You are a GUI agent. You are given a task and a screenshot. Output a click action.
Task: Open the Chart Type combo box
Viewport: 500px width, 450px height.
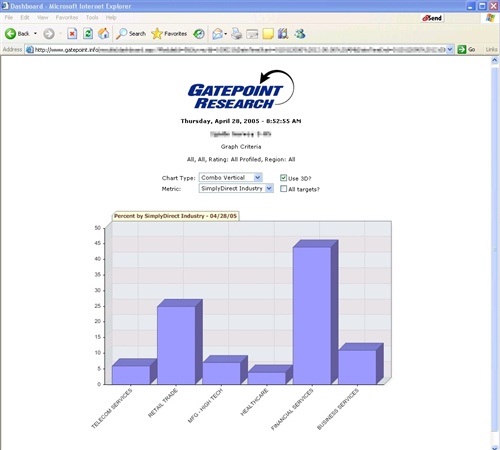[x=231, y=177]
